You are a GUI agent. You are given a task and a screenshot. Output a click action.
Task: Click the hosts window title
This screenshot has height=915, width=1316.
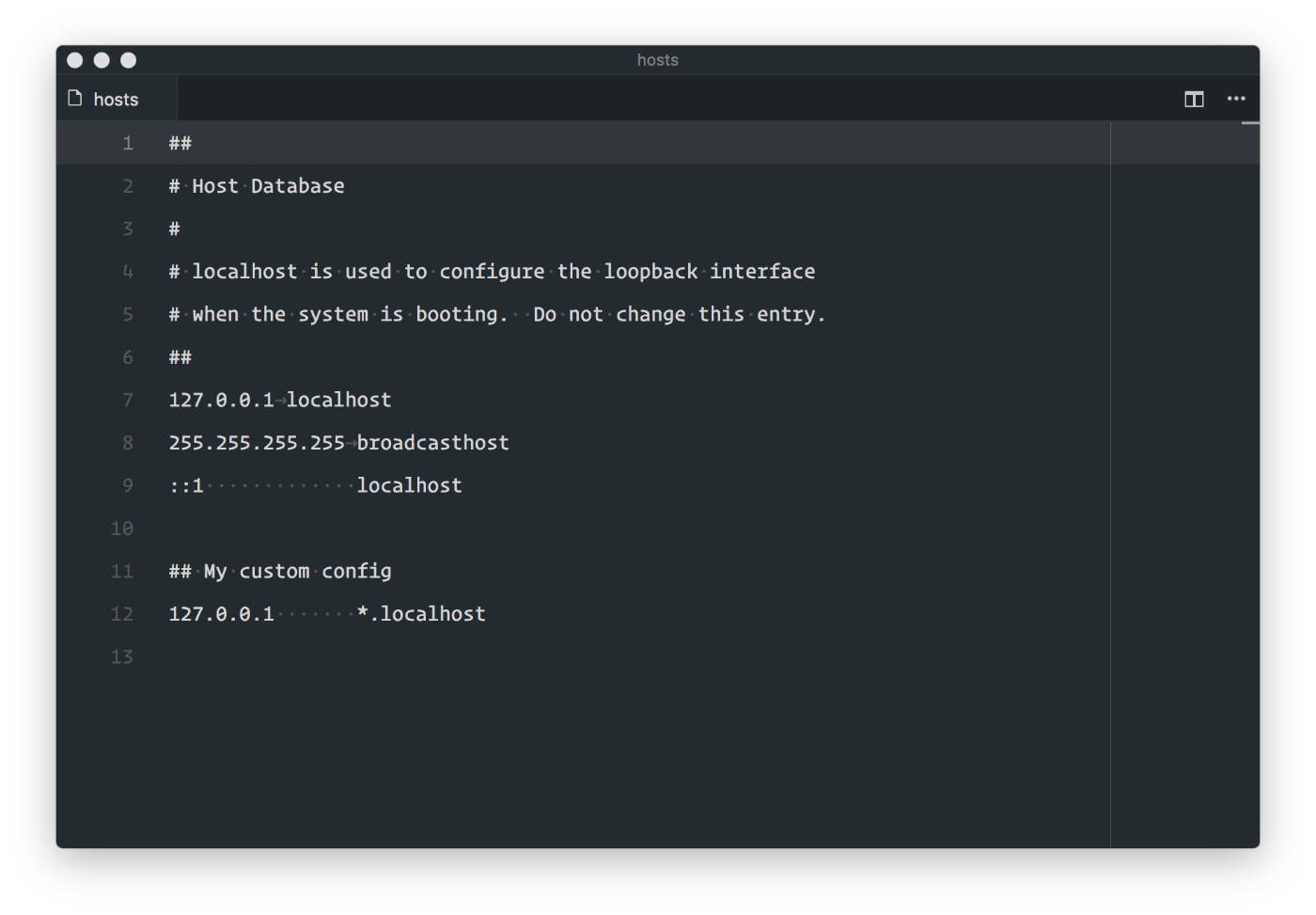pyautogui.click(x=657, y=59)
